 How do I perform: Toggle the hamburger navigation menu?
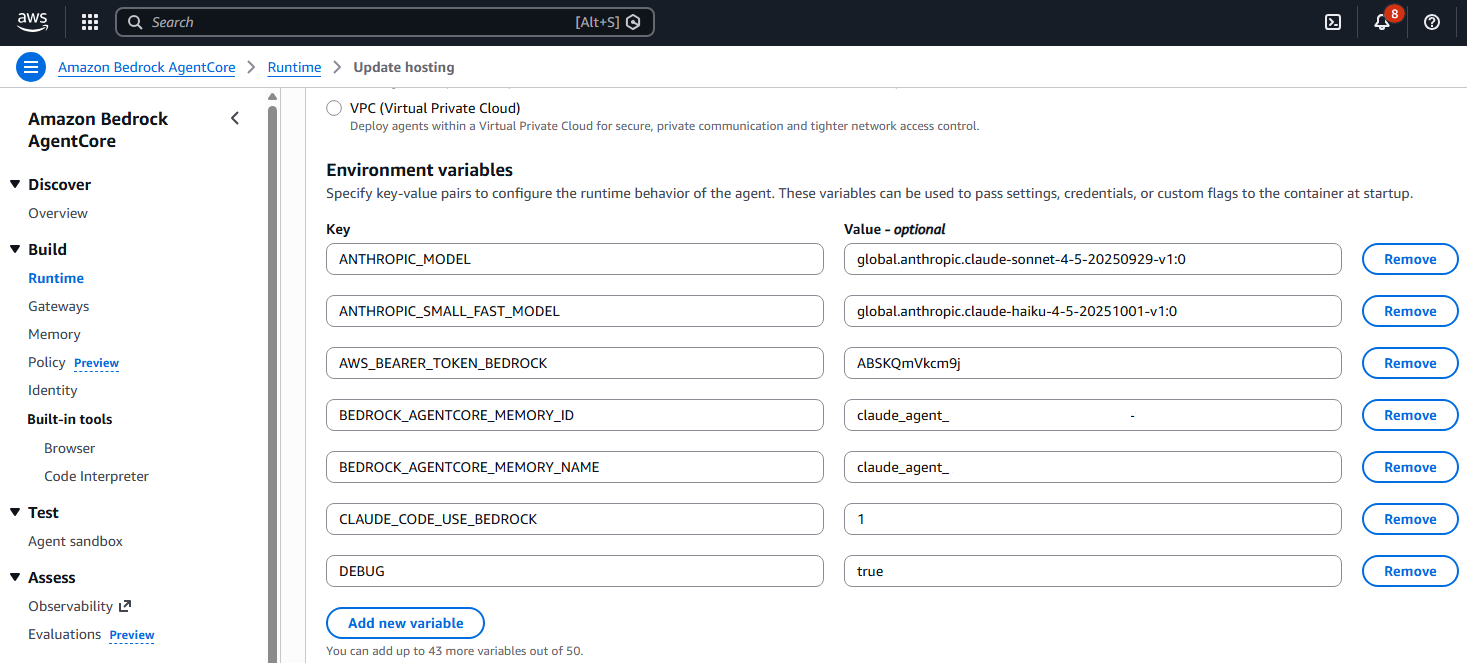[x=31, y=68]
